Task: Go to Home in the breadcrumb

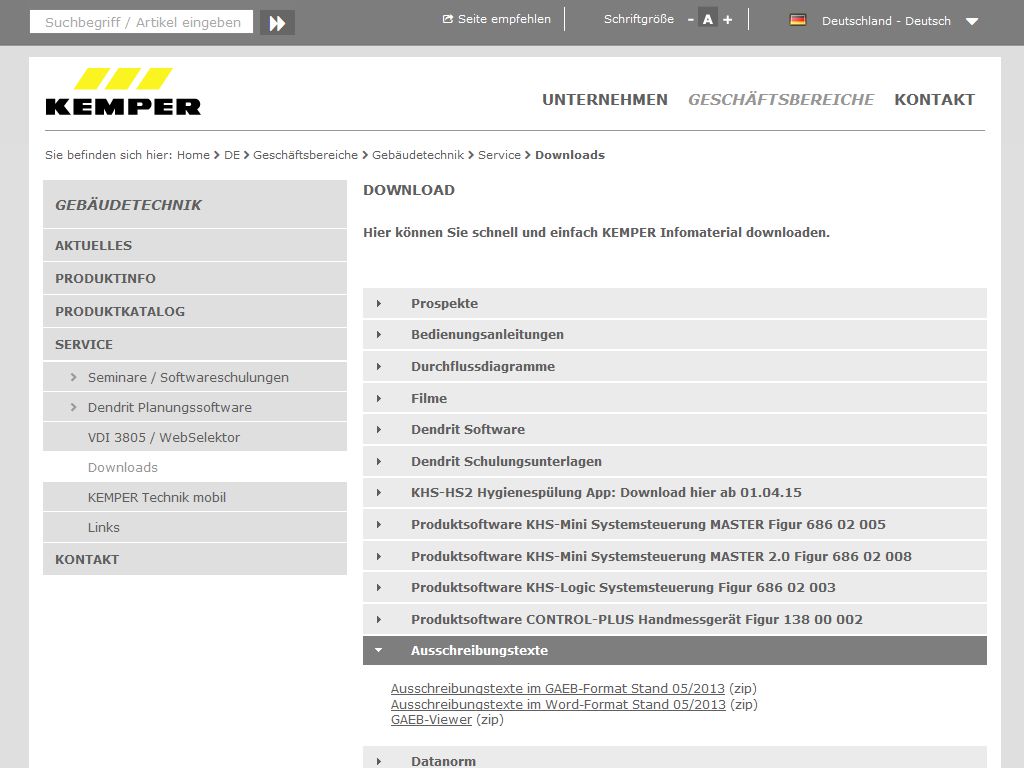Action: 193,155
